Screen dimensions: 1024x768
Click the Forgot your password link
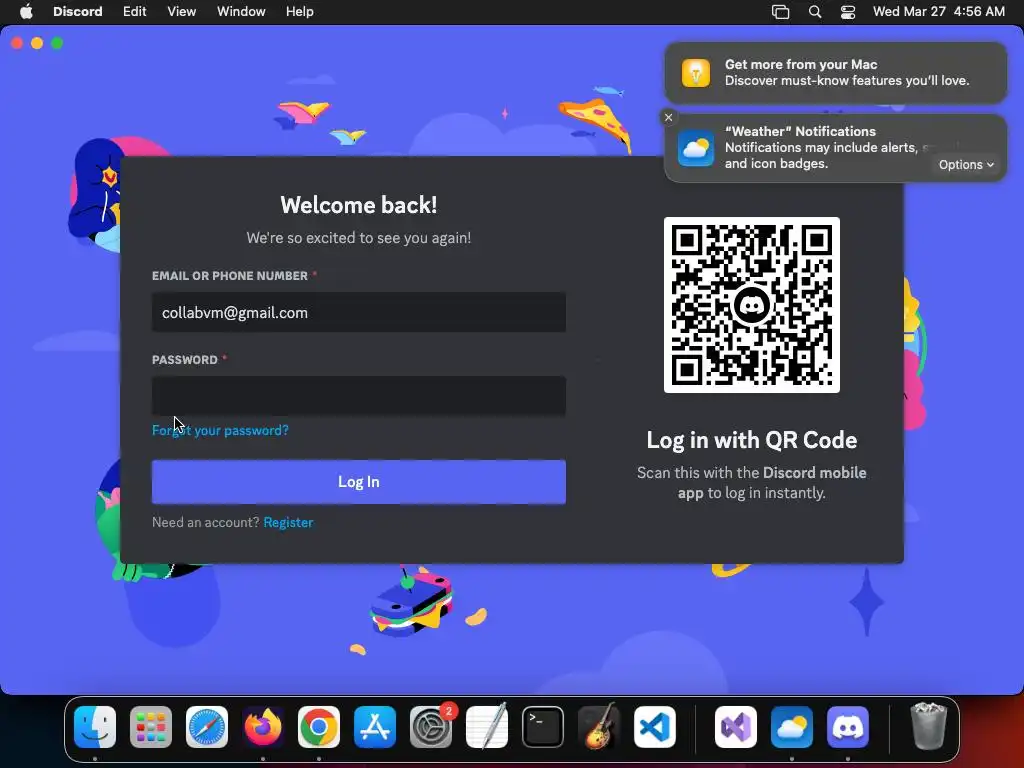(x=220, y=430)
